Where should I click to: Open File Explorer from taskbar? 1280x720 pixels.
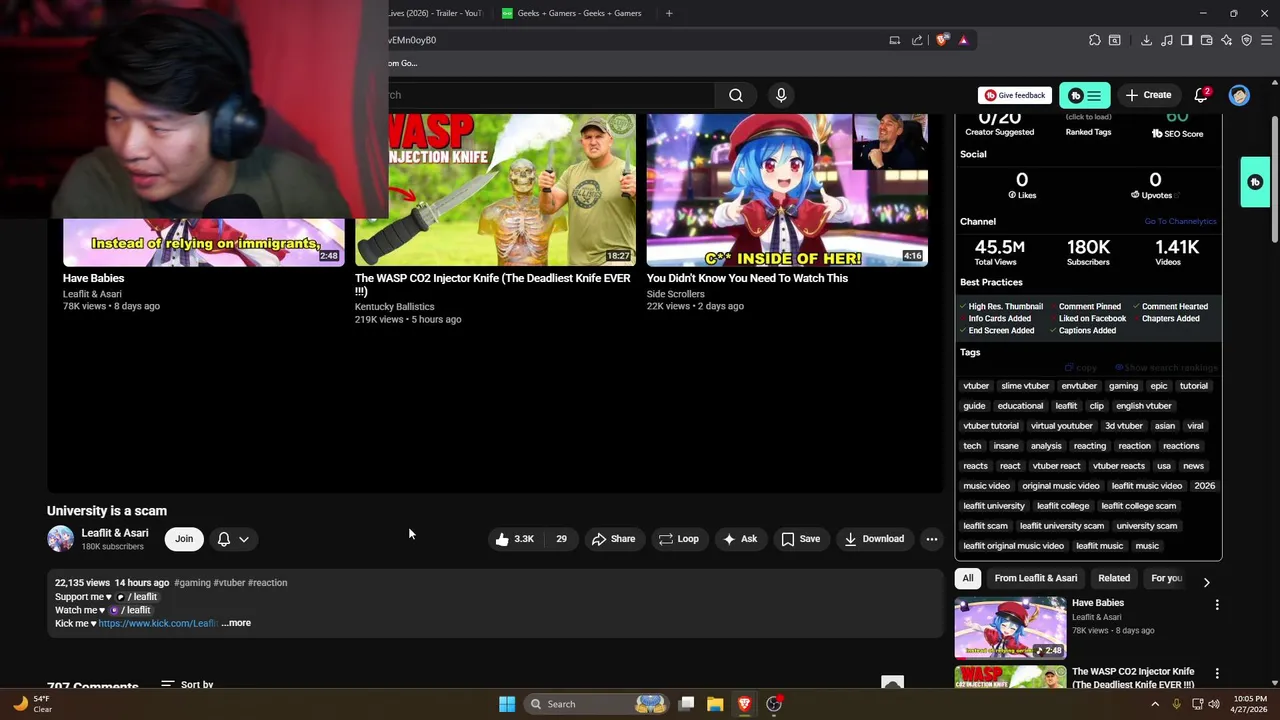(715, 704)
